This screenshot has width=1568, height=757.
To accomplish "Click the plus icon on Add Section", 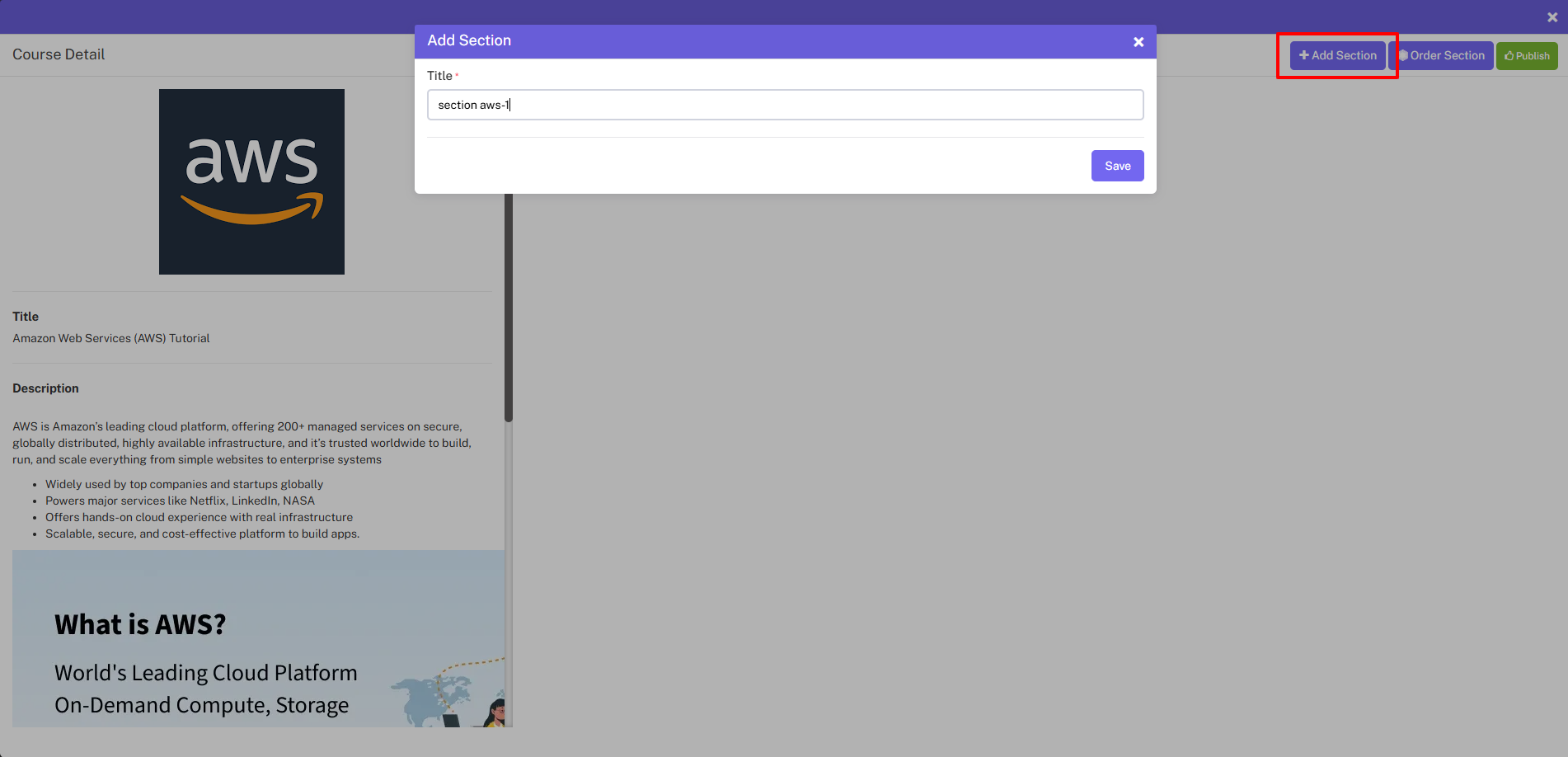I will point(1303,55).
